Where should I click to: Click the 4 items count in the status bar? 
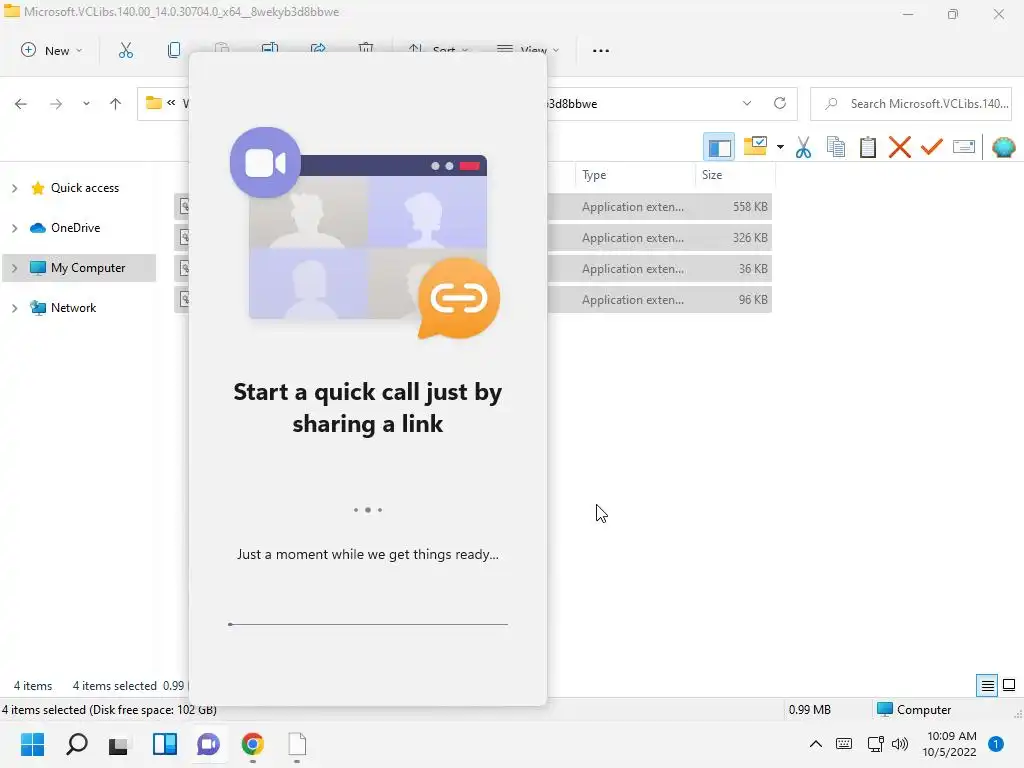click(33, 686)
